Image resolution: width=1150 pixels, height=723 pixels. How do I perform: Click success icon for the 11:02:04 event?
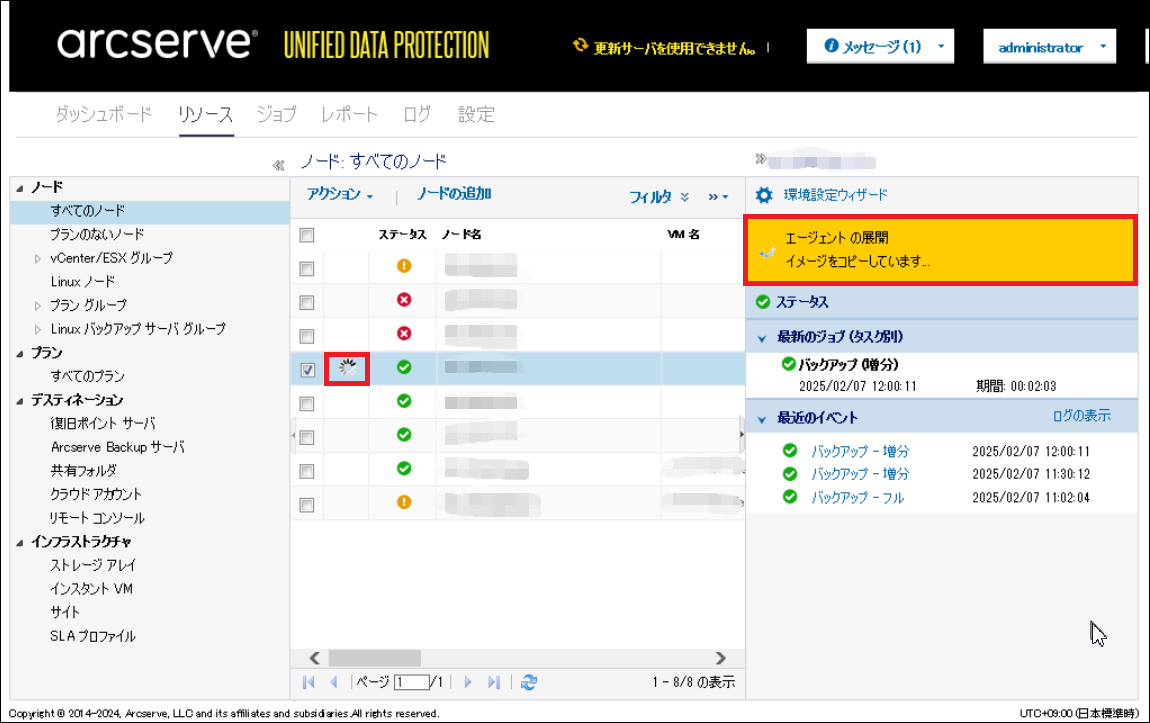point(790,496)
